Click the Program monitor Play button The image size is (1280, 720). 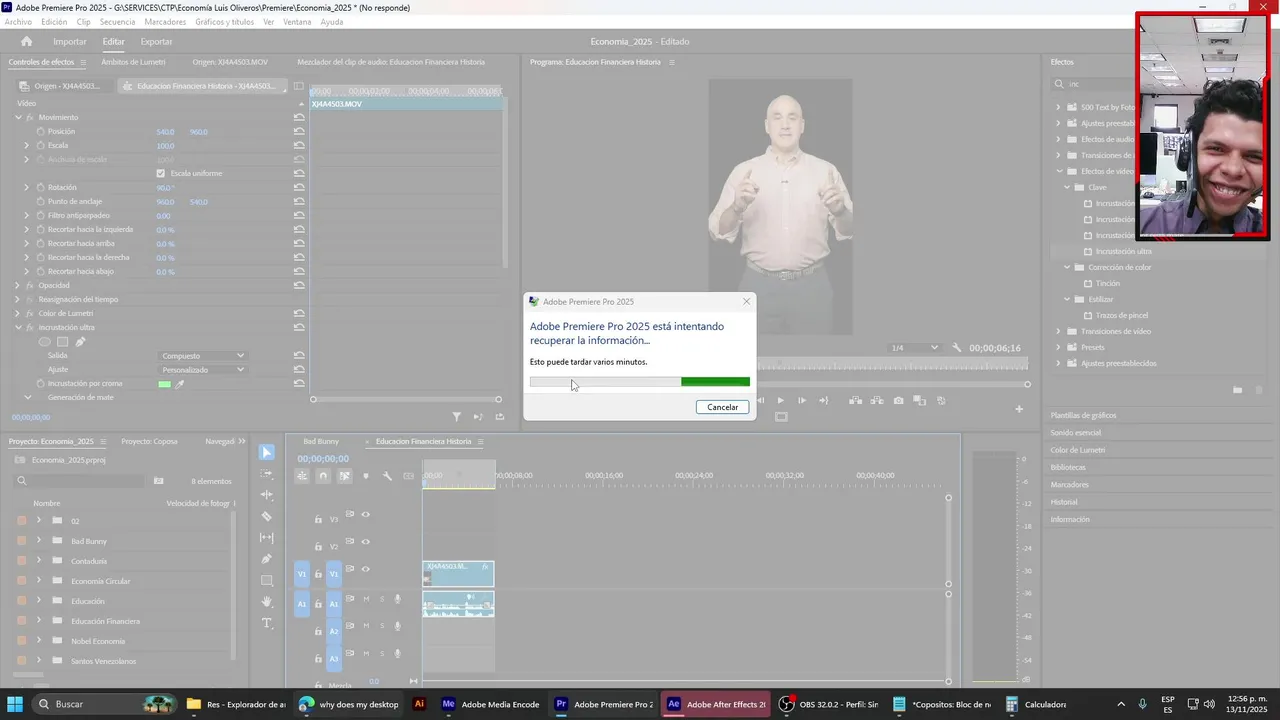[x=780, y=400]
